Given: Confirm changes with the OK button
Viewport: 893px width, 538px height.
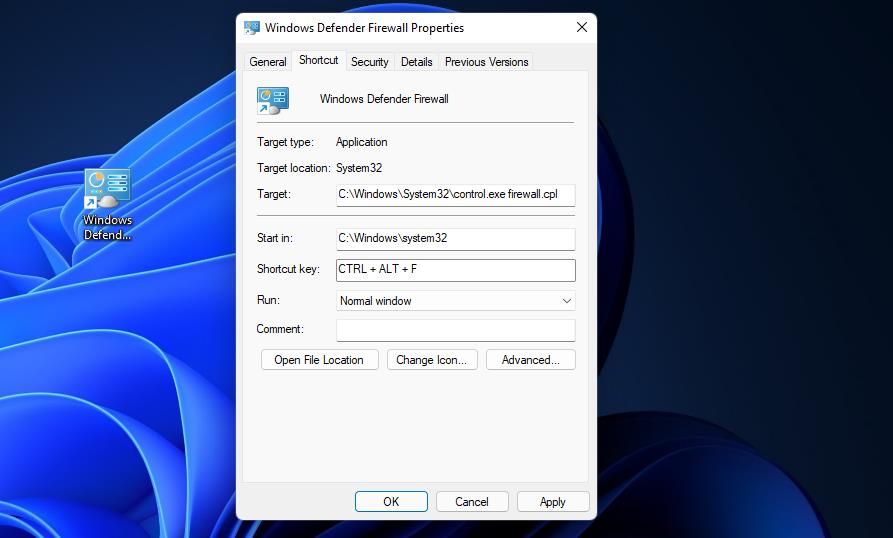Looking at the screenshot, I should click(391, 502).
